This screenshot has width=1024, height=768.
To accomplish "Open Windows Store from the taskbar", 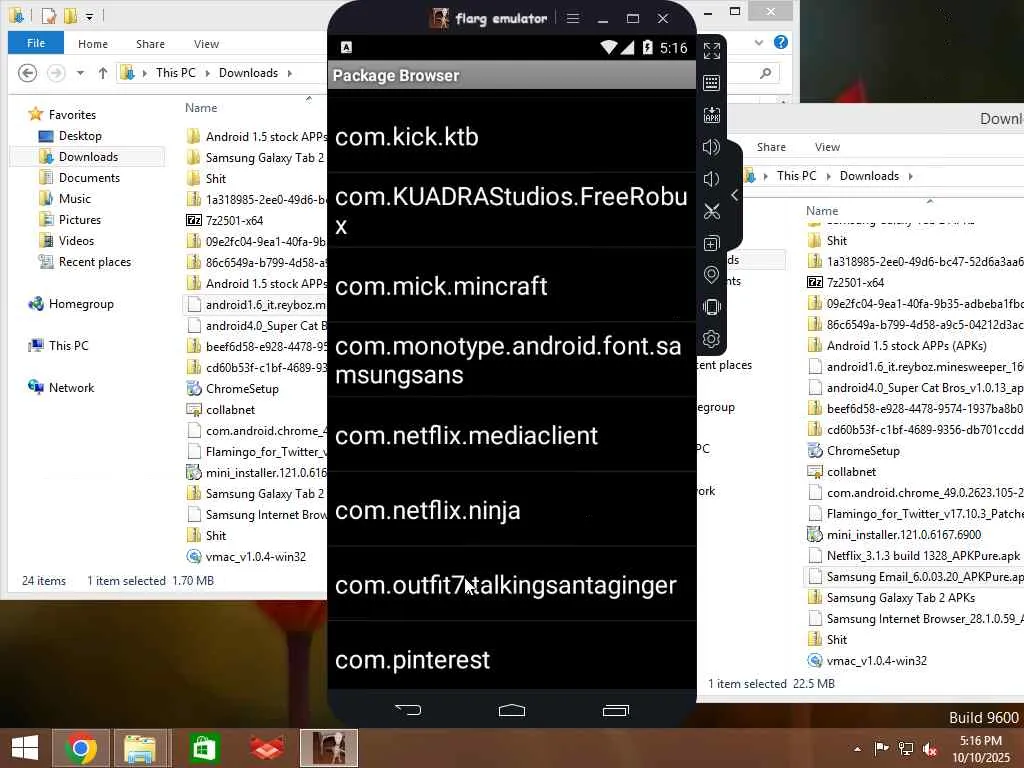I will (x=204, y=748).
